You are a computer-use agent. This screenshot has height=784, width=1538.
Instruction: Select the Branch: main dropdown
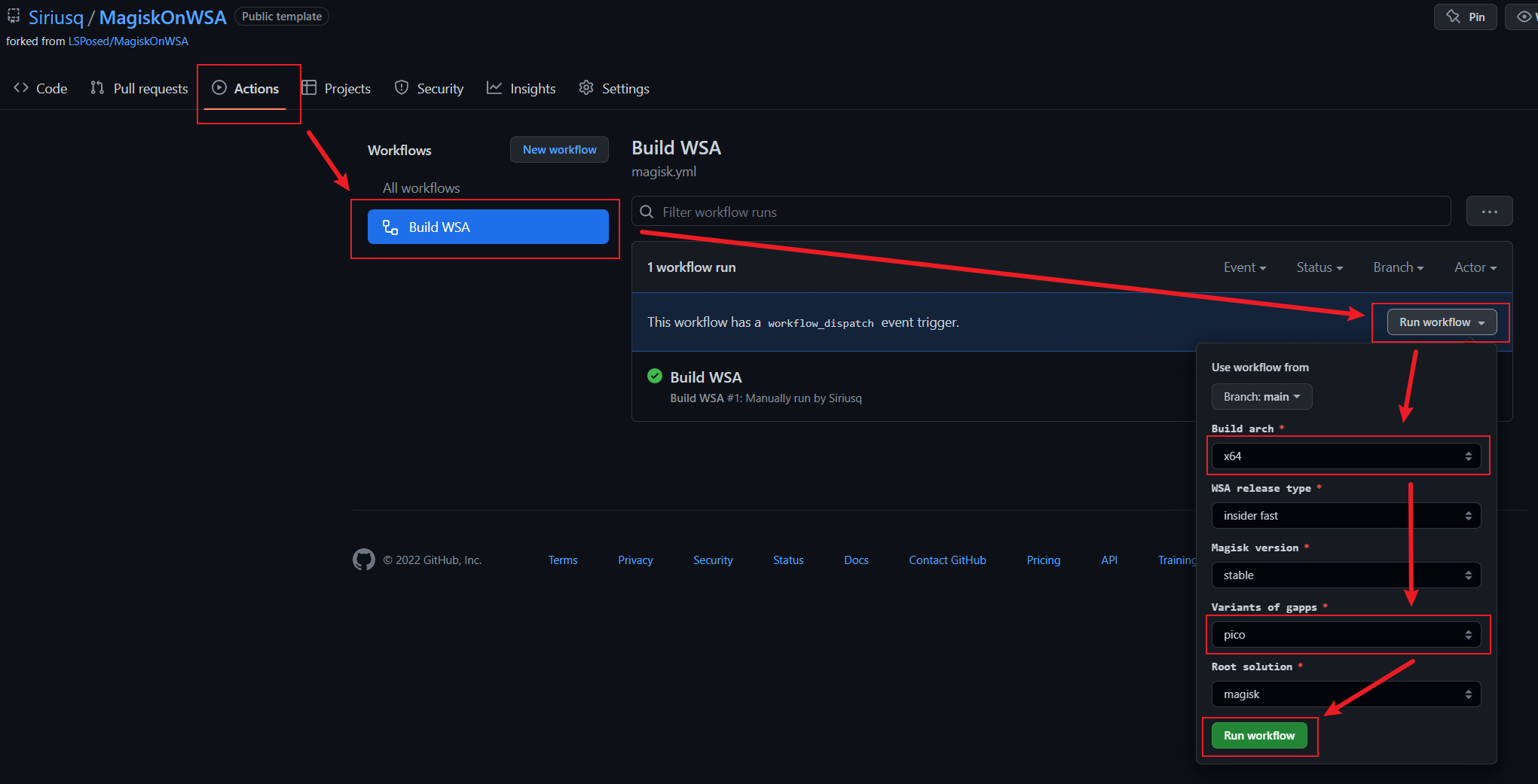point(1261,397)
